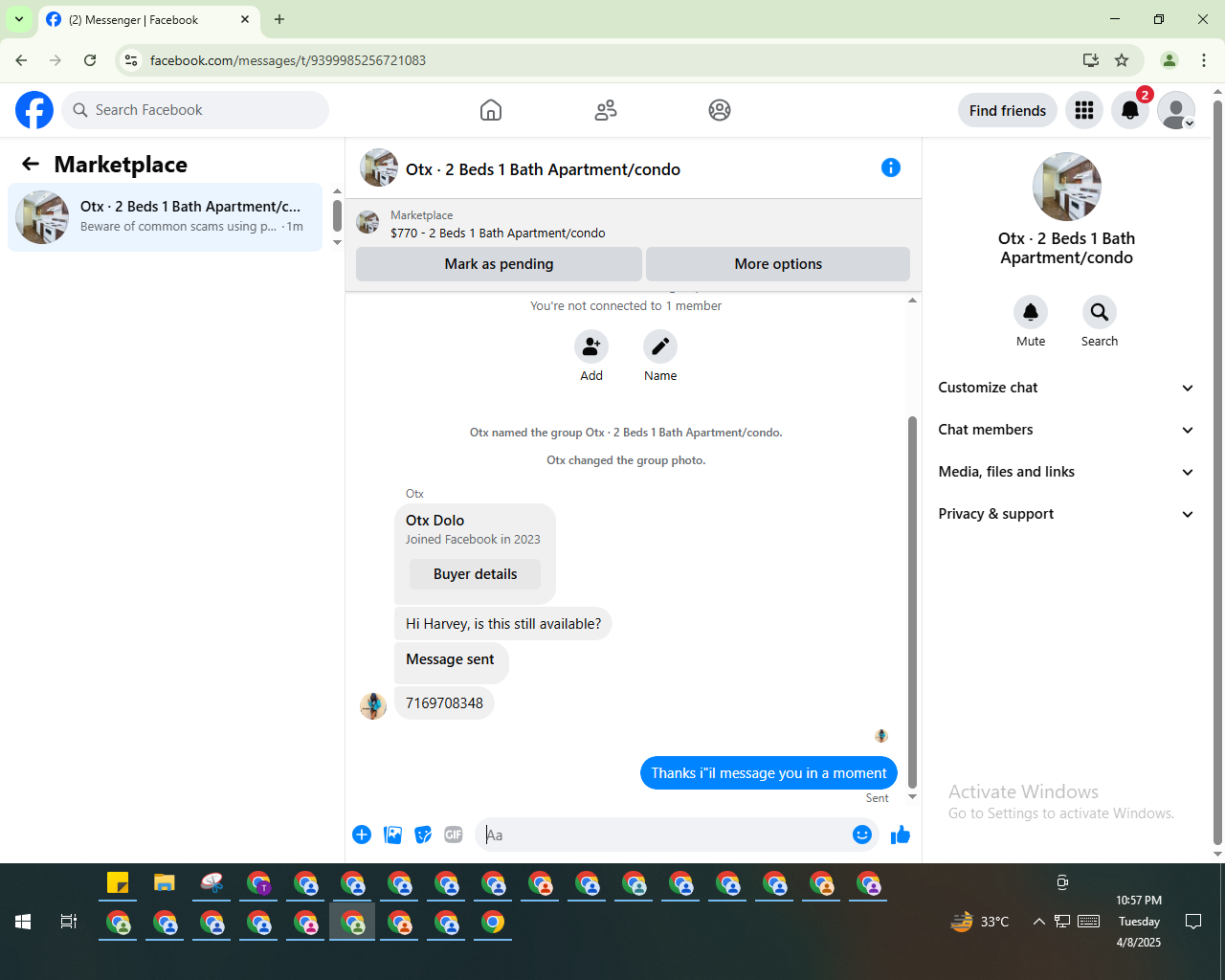Focus the Search Facebook field
The image size is (1225, 980).
click(196, 110)
